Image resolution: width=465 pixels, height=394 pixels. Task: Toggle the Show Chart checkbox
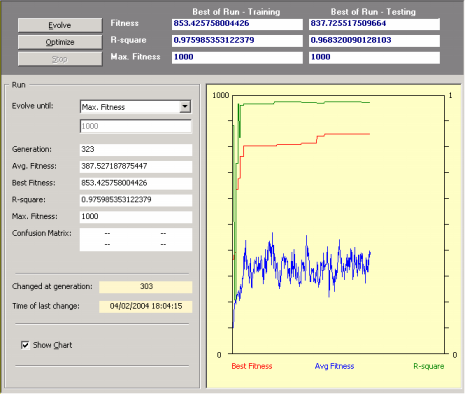point(25,345)
